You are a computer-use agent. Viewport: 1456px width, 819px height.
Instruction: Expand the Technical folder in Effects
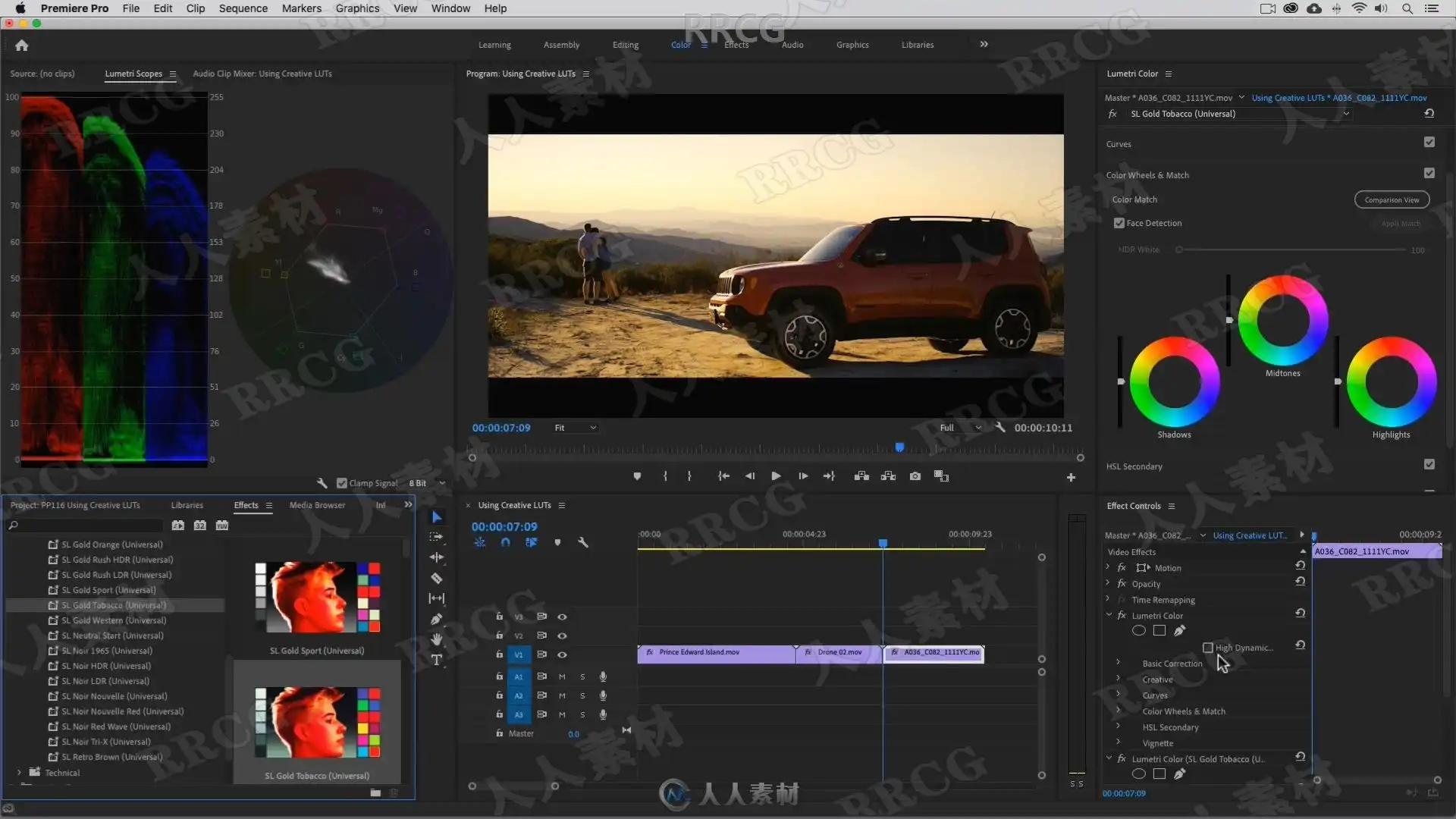(19, 773)
